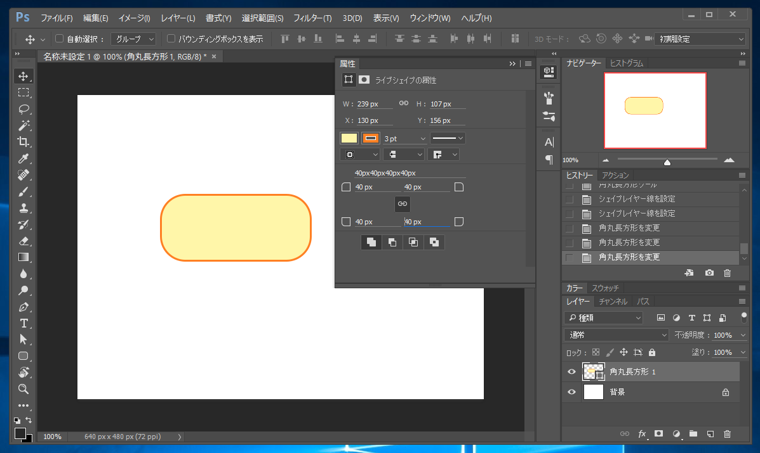Open the 通常 blend mode dropdown

click(x=616, y=335)
